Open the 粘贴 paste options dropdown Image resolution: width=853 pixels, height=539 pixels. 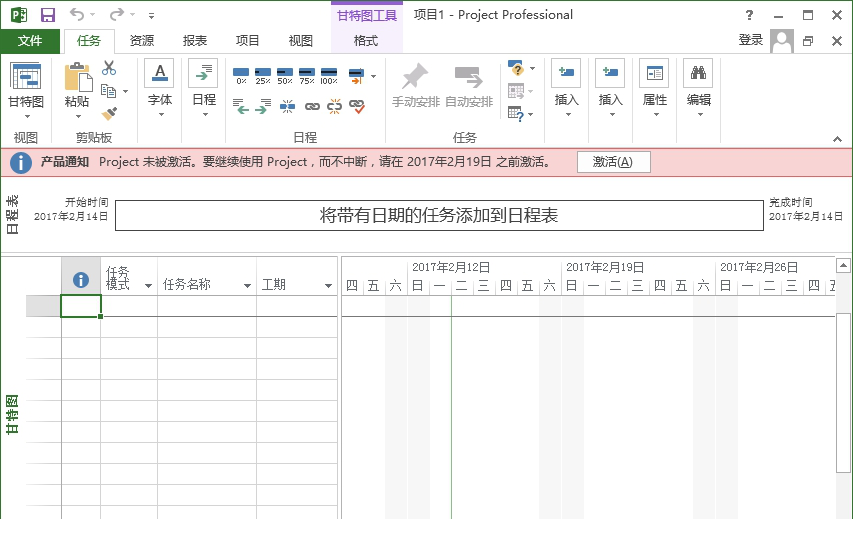77,115
